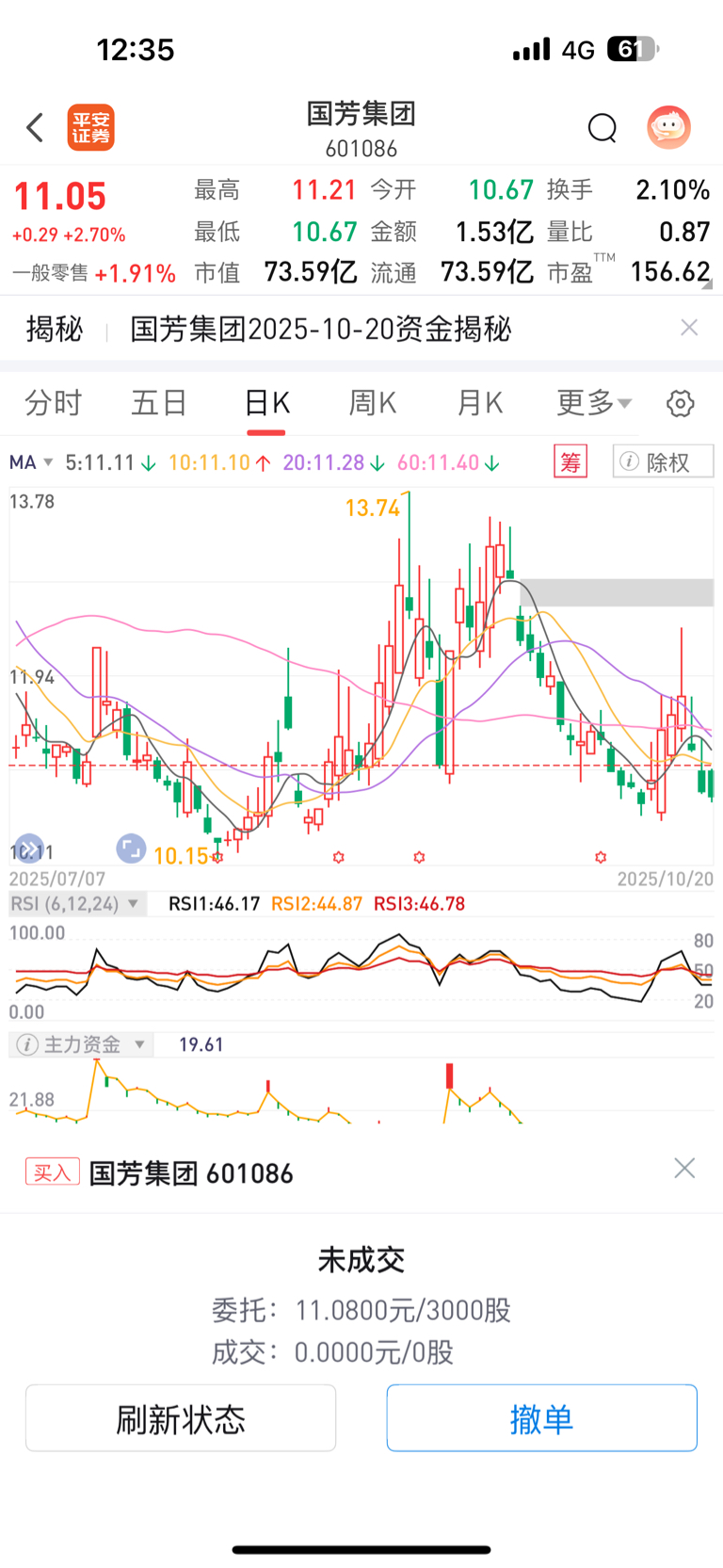This screenshot has height=1568, width=723.
Task: Expand the RSI (6,12,24) dropdown
Action: pos(77,904)
